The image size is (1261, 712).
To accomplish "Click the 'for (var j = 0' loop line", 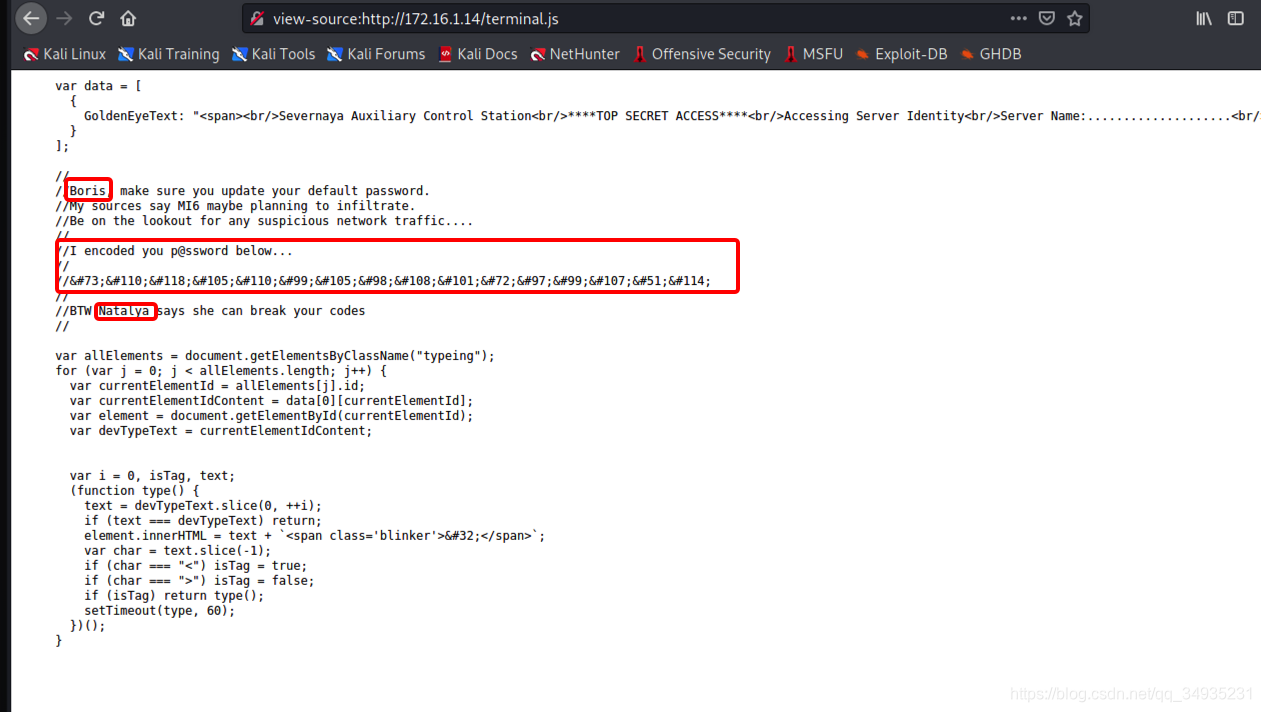I will point(221,371).
